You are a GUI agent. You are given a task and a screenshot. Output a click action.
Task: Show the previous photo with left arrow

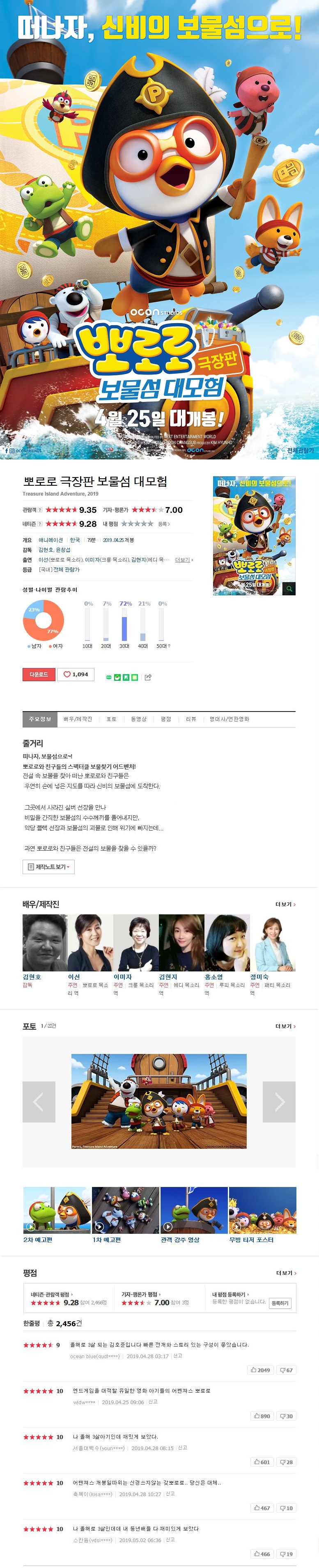(x=39, y=1102)
